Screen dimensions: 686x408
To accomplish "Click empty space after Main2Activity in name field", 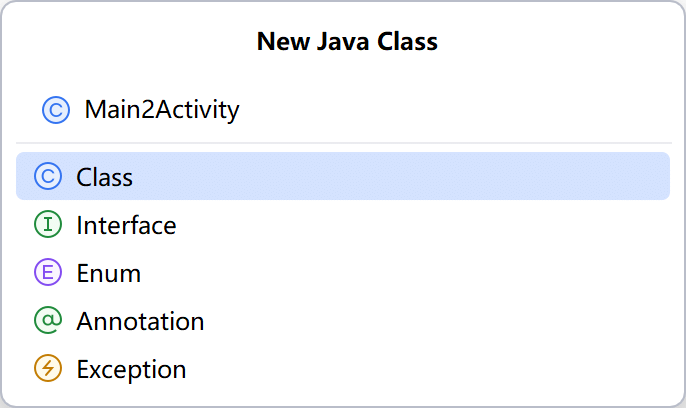I will (x=450, y=109).
